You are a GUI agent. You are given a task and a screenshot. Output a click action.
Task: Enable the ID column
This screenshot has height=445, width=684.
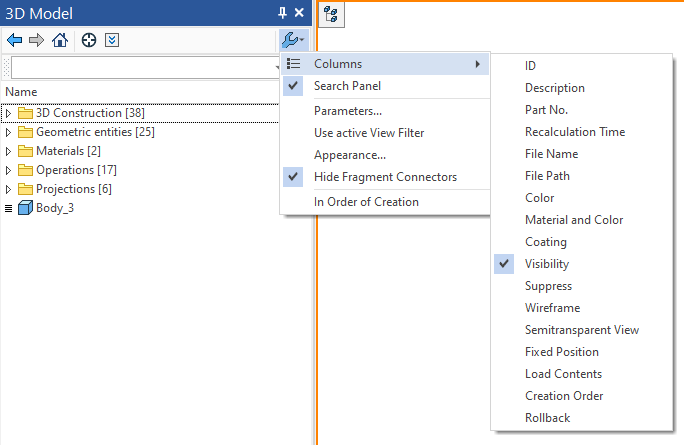pos(582,65)
